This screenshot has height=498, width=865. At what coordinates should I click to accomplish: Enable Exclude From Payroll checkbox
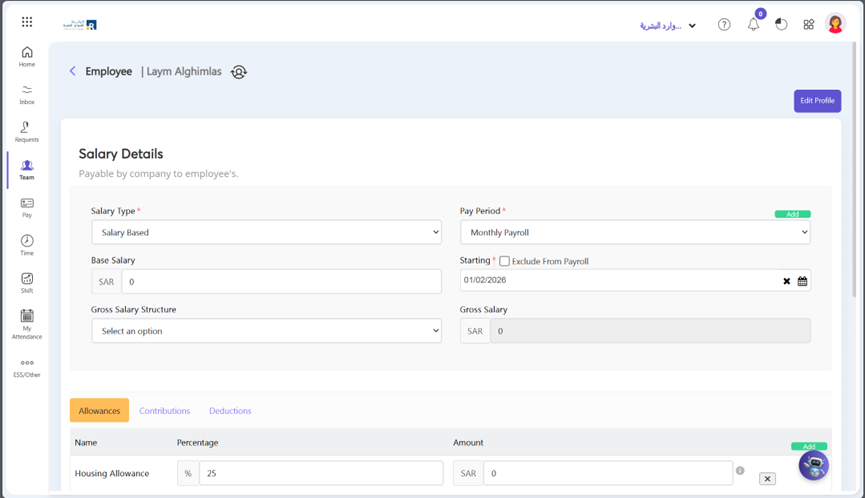505,261
